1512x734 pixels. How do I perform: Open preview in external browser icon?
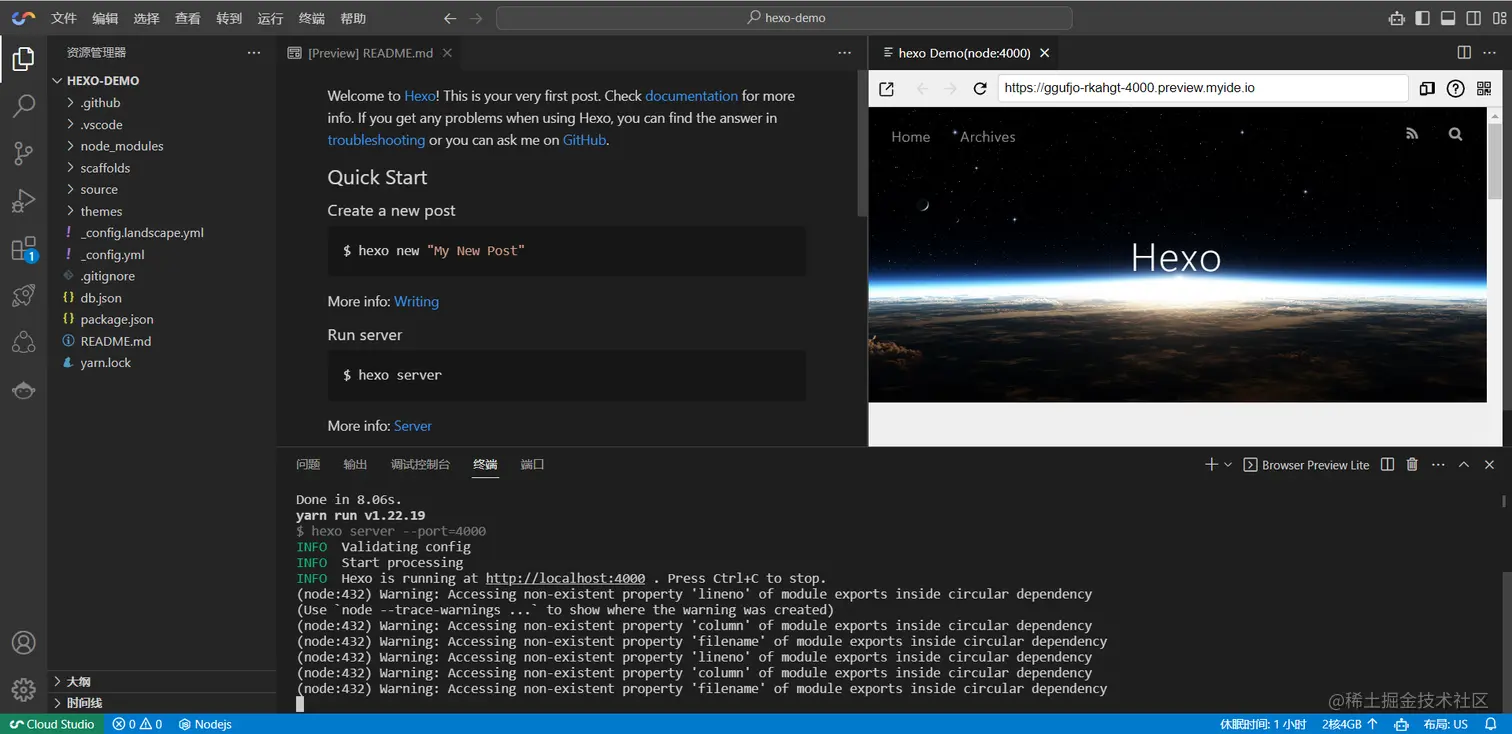886,89
